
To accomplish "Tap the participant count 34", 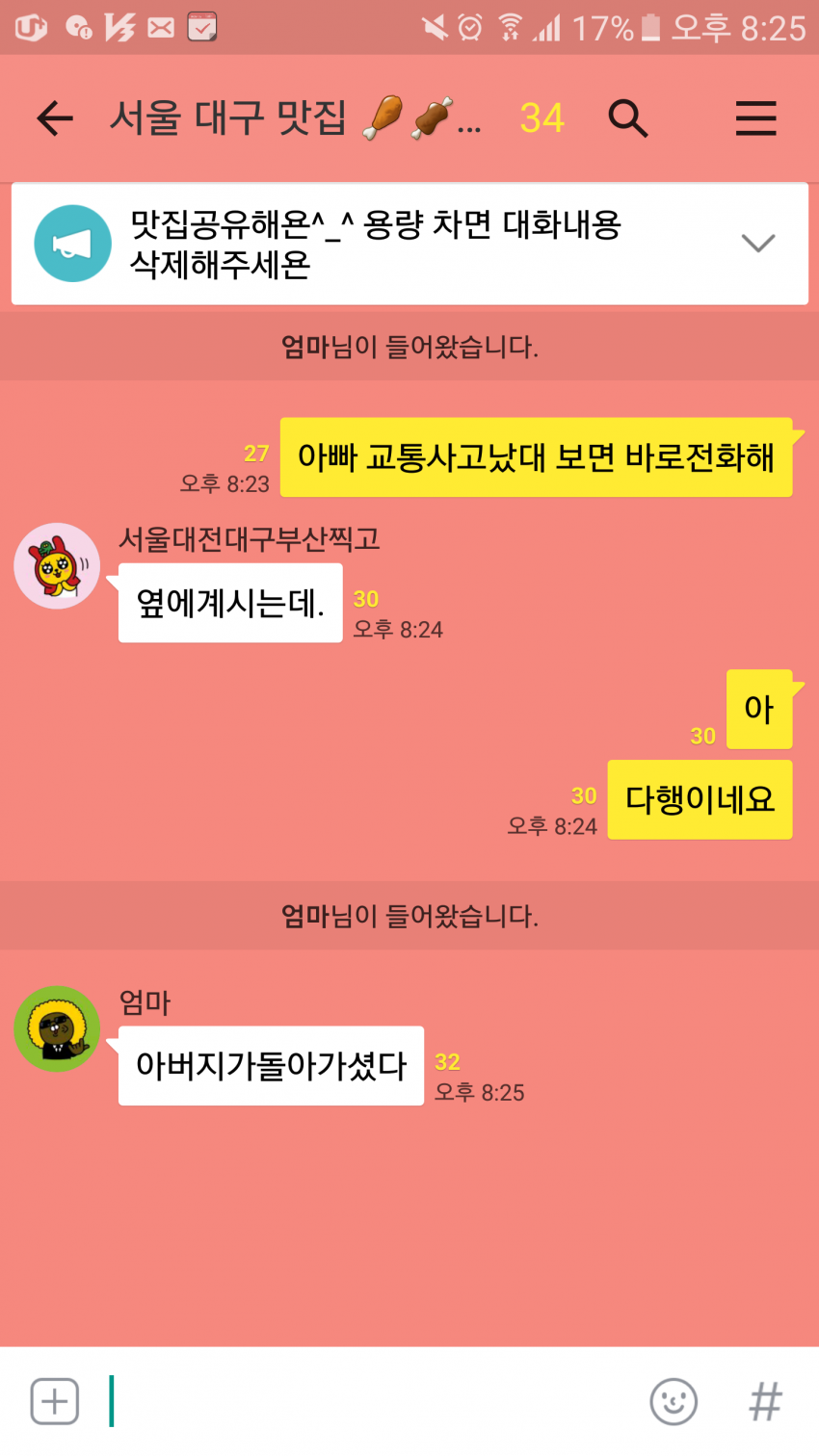I will 542,118.
